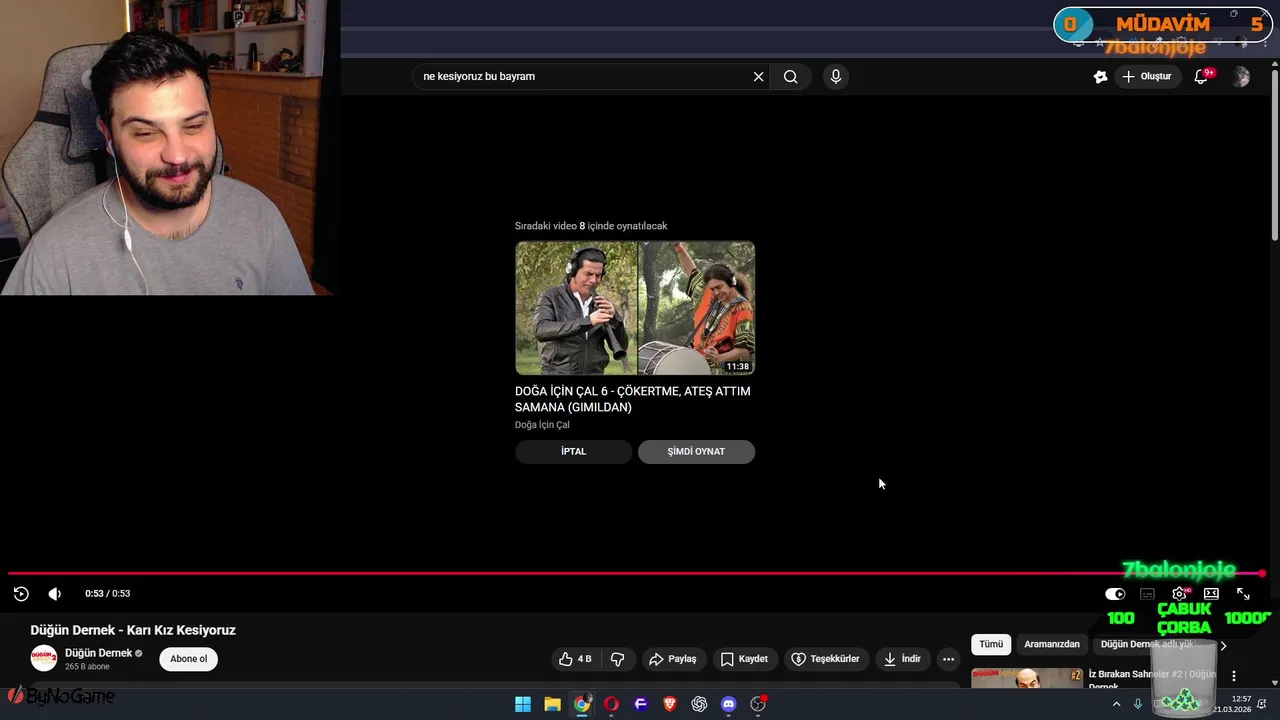Open the Windows Start menu

tap(523, 704)
